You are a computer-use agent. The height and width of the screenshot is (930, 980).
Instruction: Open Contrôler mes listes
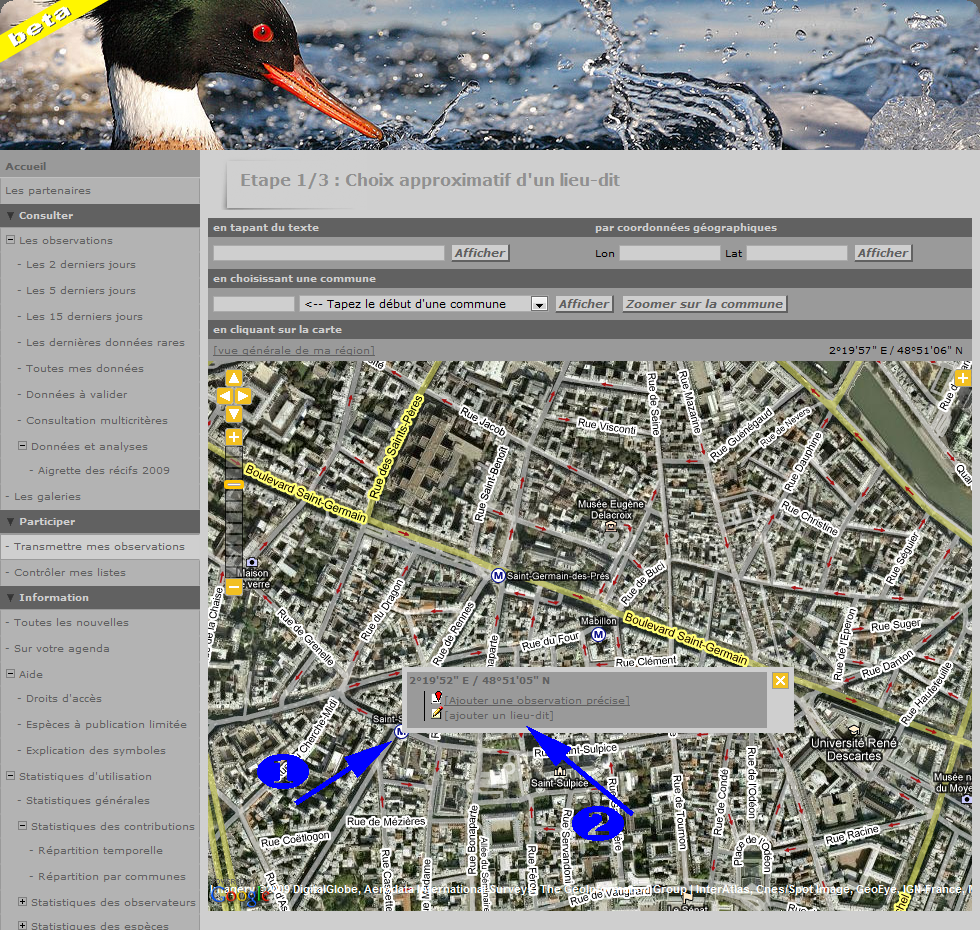70,572
